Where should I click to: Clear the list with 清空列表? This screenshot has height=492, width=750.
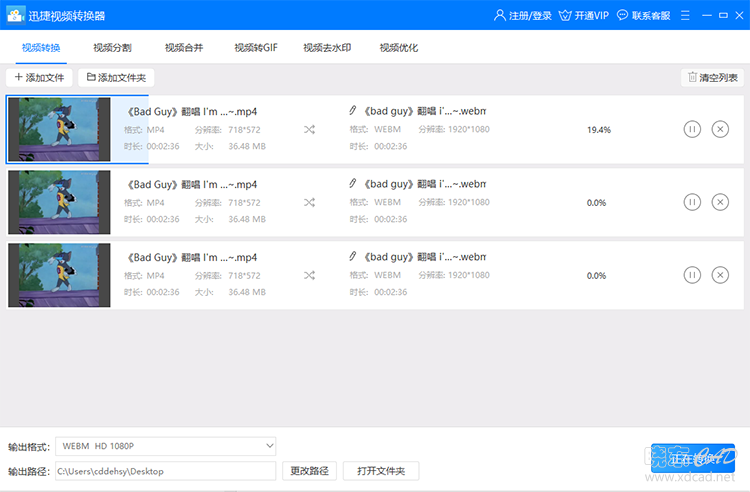tap(712, 77)
